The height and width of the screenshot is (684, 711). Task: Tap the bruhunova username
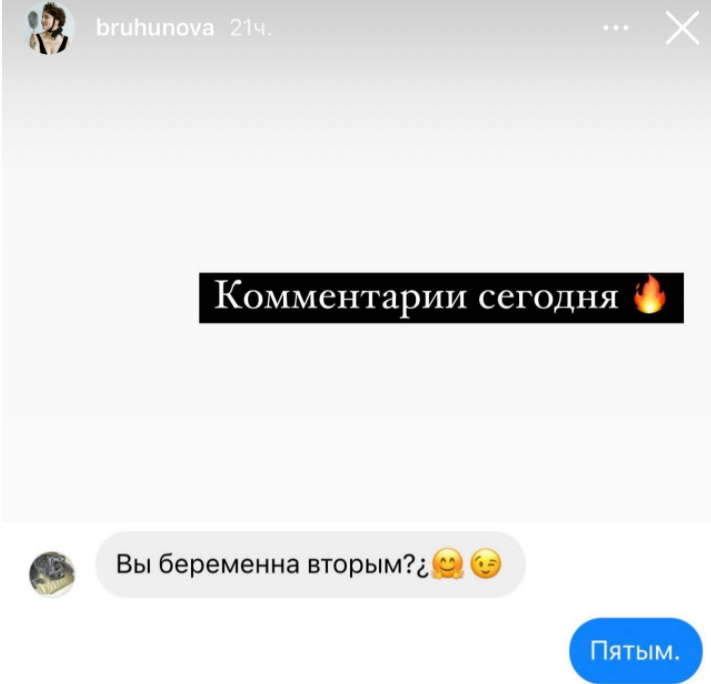(155, 28)
